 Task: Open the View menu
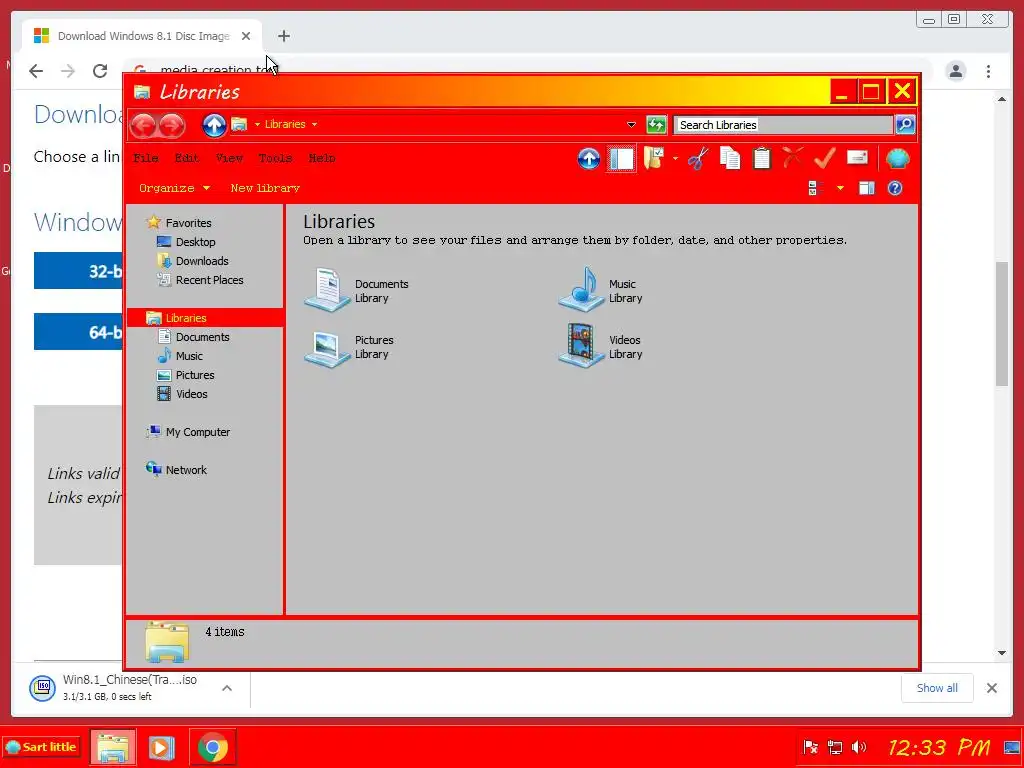pos(229,158)
